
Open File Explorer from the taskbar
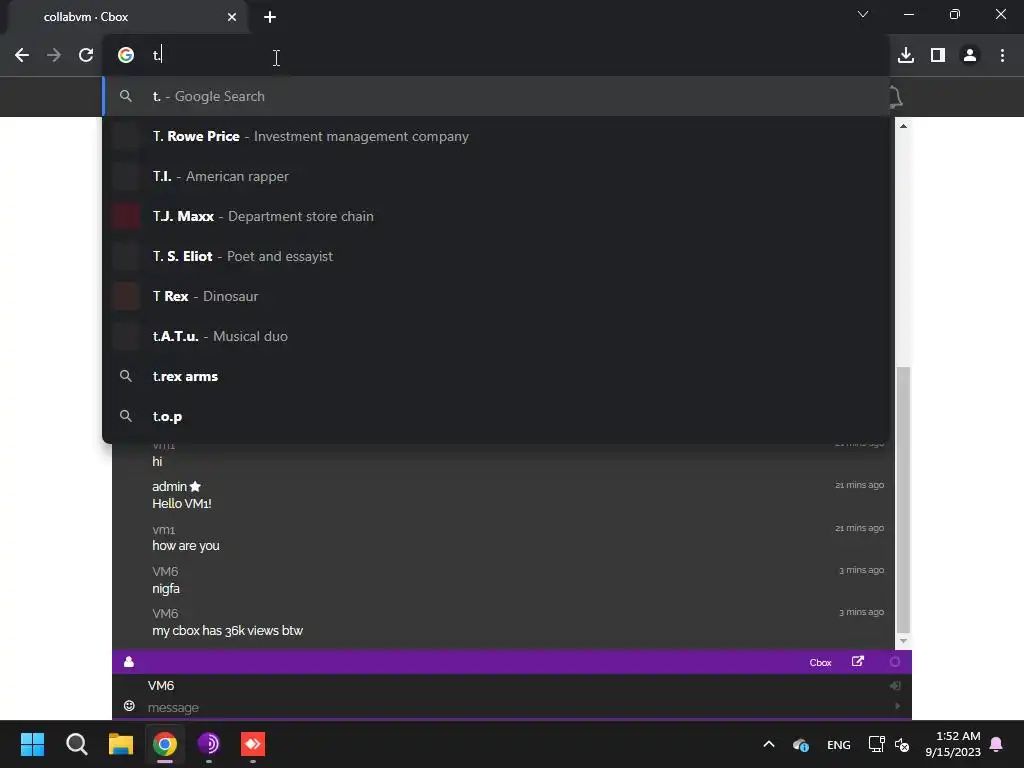121,744
